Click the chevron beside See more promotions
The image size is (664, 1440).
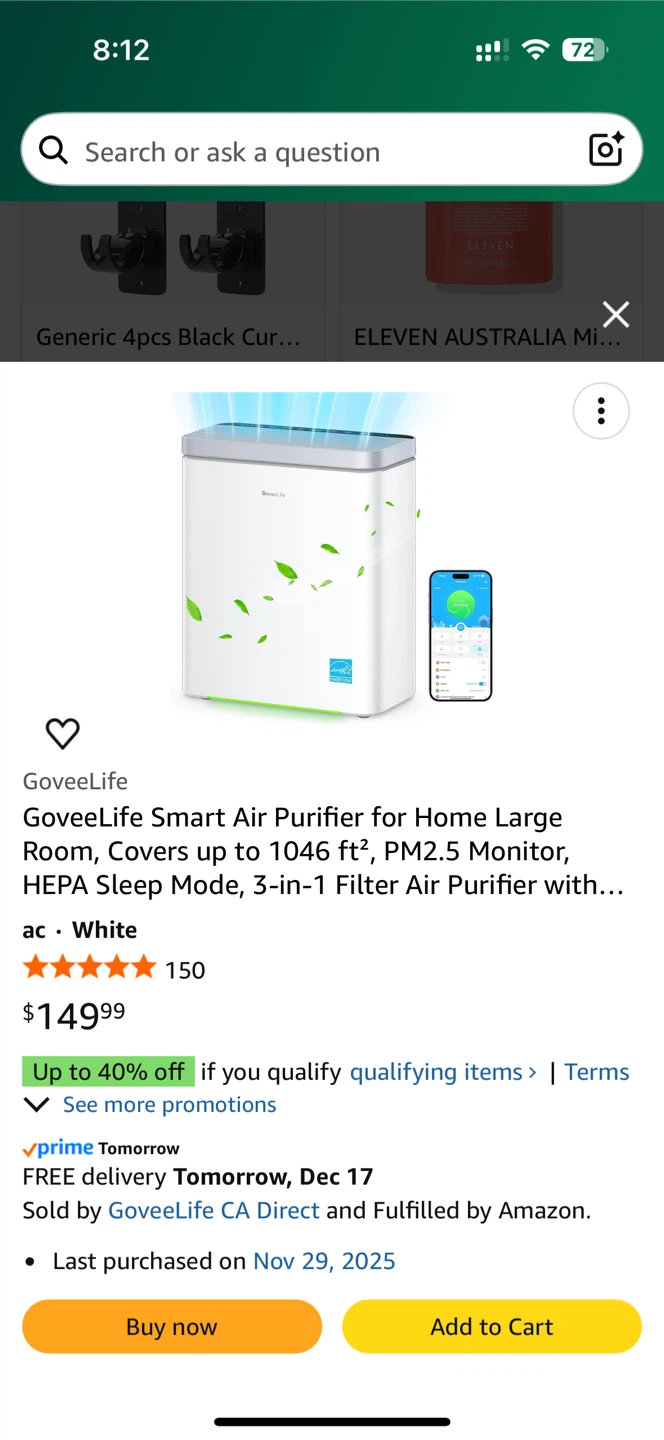click(x=36, y=1105)
